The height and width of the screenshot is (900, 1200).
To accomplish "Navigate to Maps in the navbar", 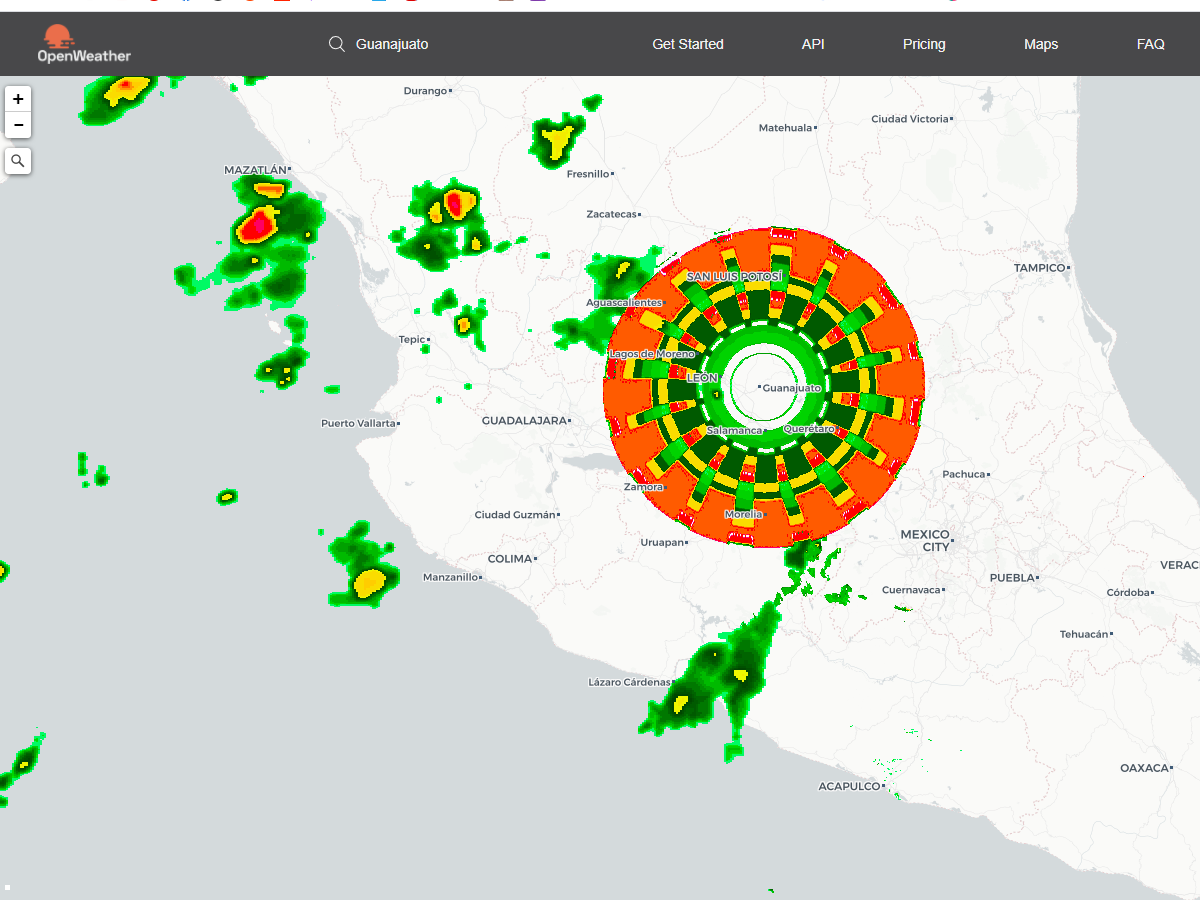I will (x=1040, y=44).
